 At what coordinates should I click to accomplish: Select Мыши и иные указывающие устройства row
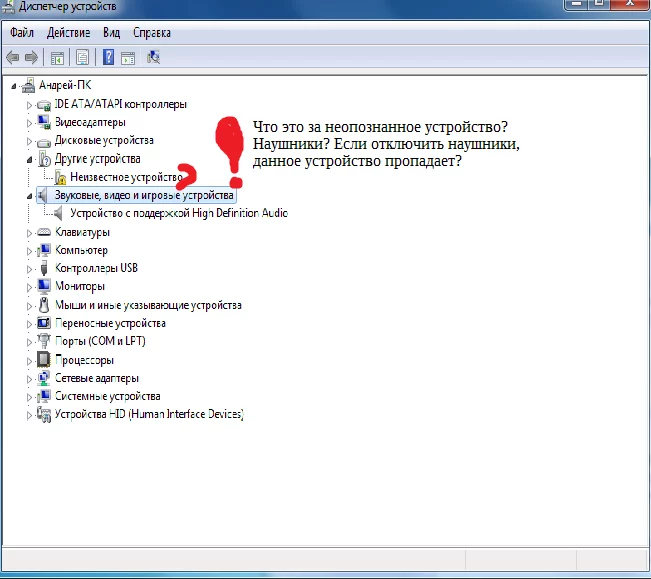[148, 305]
